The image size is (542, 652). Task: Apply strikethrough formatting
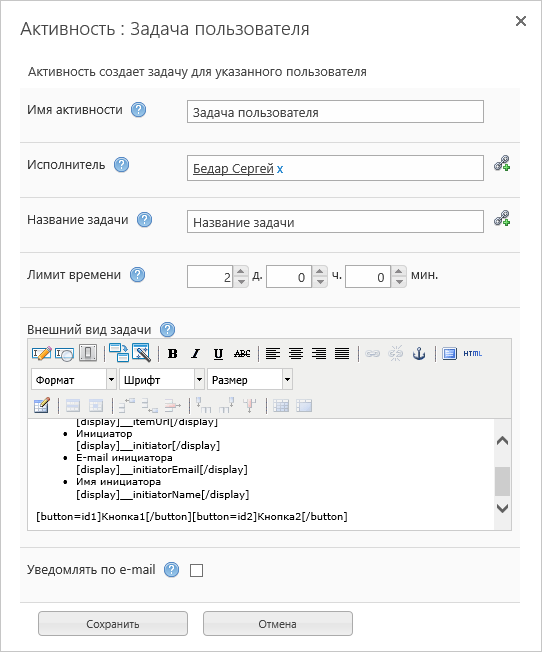242,354
